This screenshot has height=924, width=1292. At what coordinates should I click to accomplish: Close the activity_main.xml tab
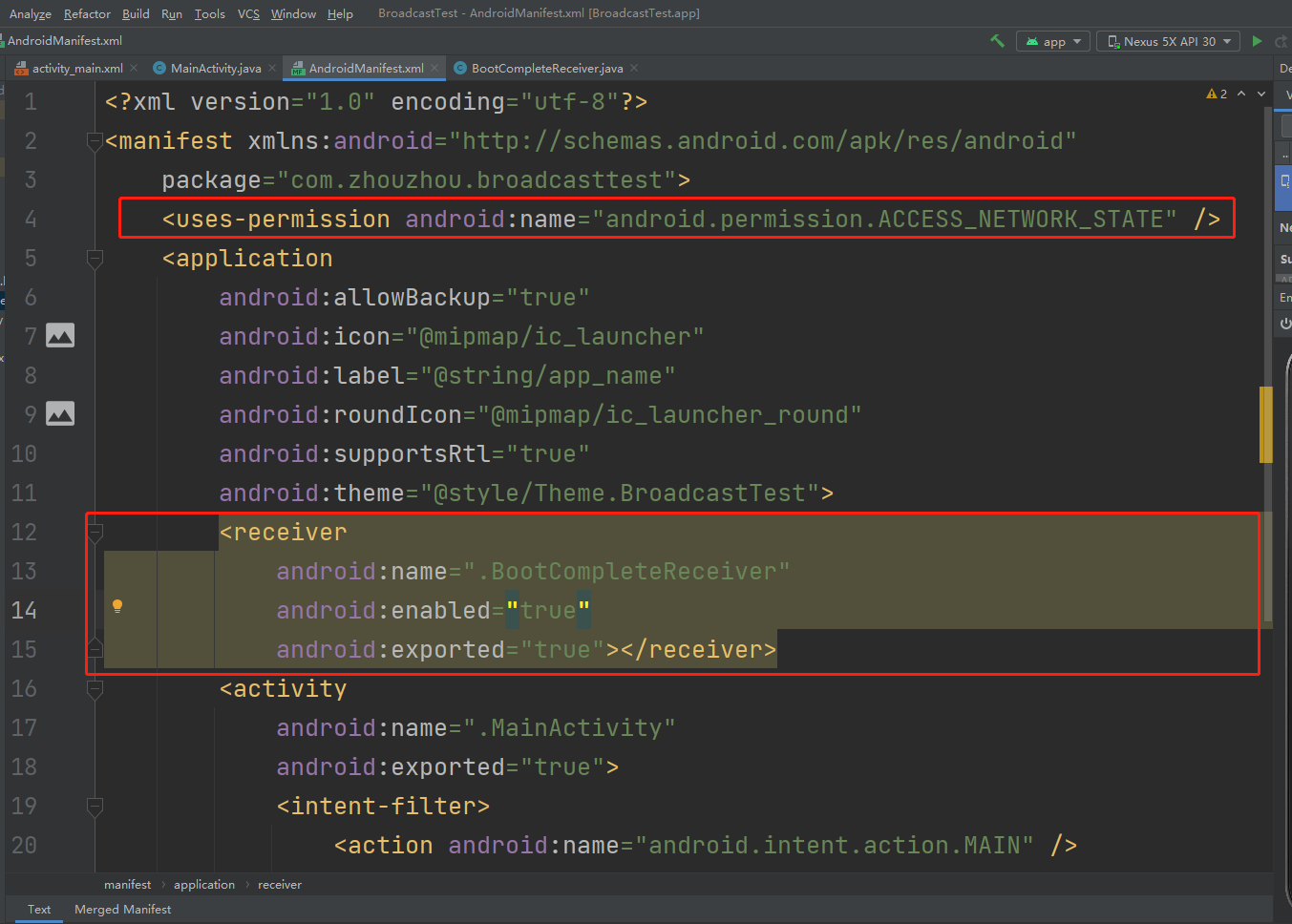point(134,68)
